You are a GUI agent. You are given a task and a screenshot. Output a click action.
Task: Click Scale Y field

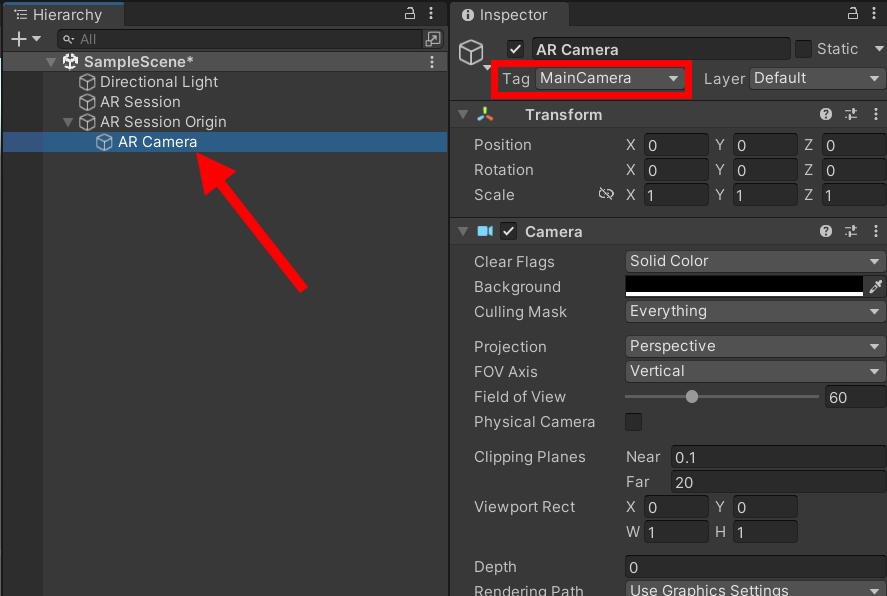tap(765, 195)
